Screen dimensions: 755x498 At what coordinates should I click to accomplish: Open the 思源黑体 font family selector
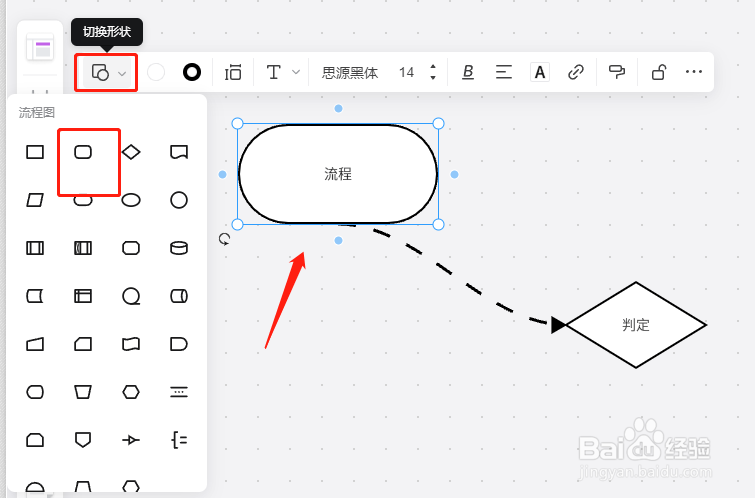pos(350,73)
